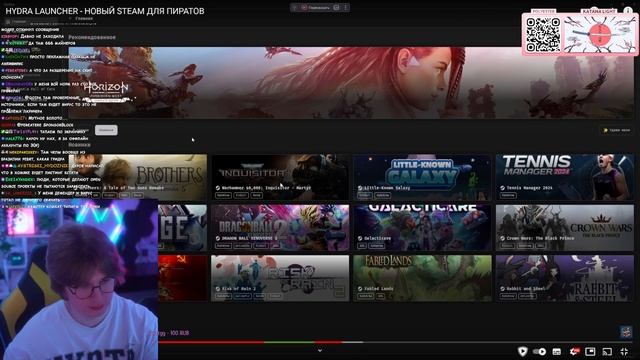Screen dimensions: 640x360
Task: Seek on the video progress bar
Action: 320,342
